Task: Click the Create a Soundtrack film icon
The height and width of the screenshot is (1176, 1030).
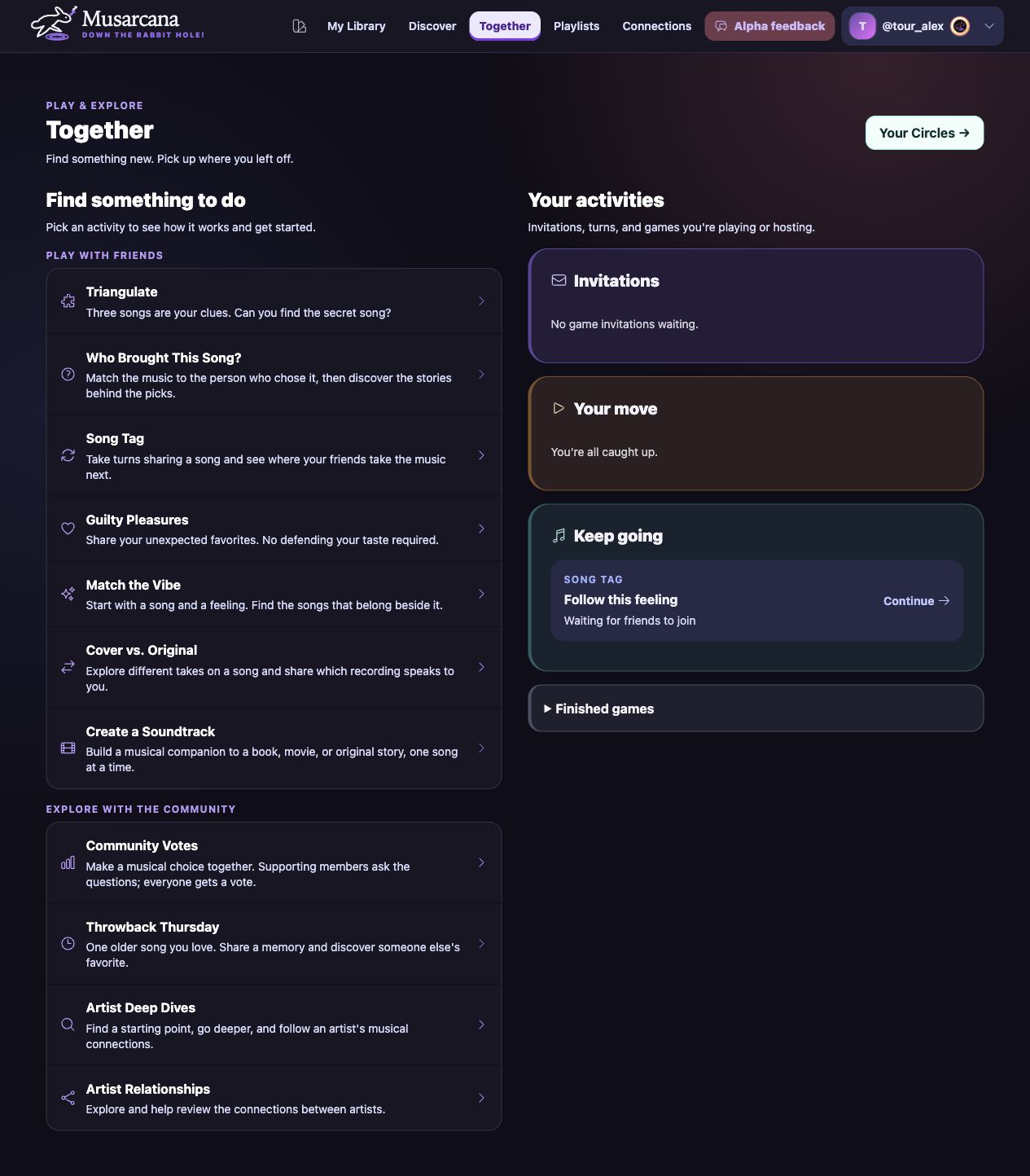Action: pos(68,748)
